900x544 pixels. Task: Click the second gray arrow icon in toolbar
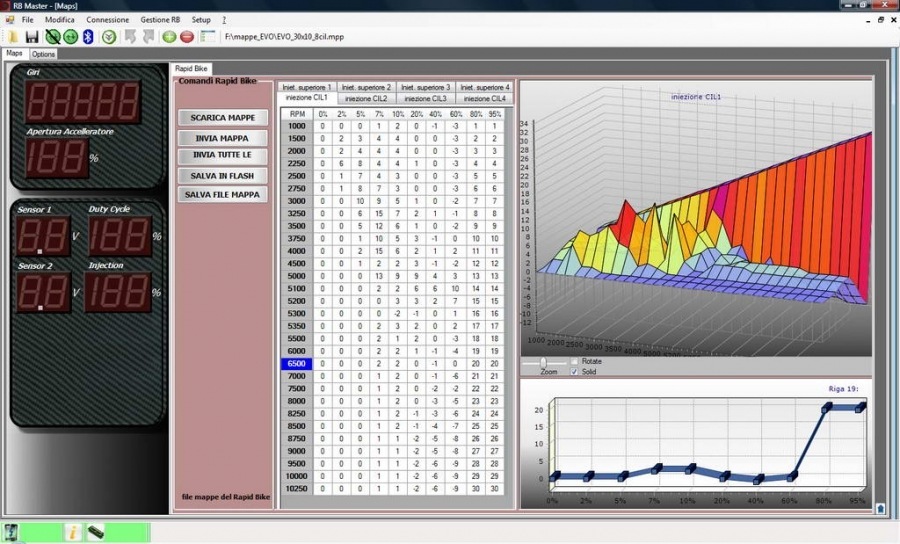149,37
